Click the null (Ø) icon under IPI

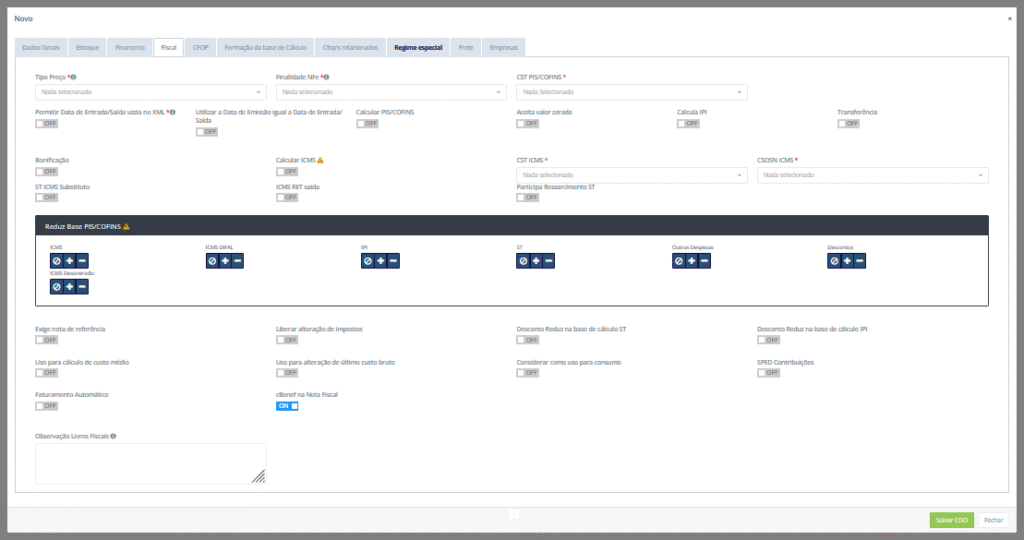pyautogui.click(x=368, y=261)
